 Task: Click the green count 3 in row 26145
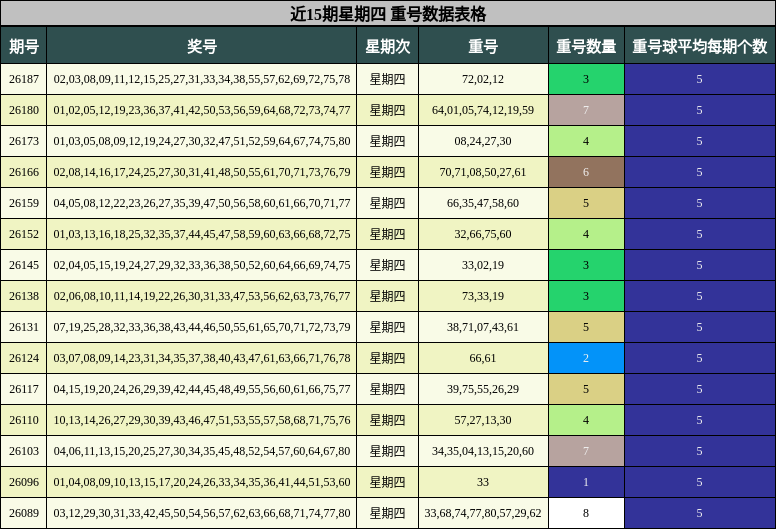[x=586, y=265]
